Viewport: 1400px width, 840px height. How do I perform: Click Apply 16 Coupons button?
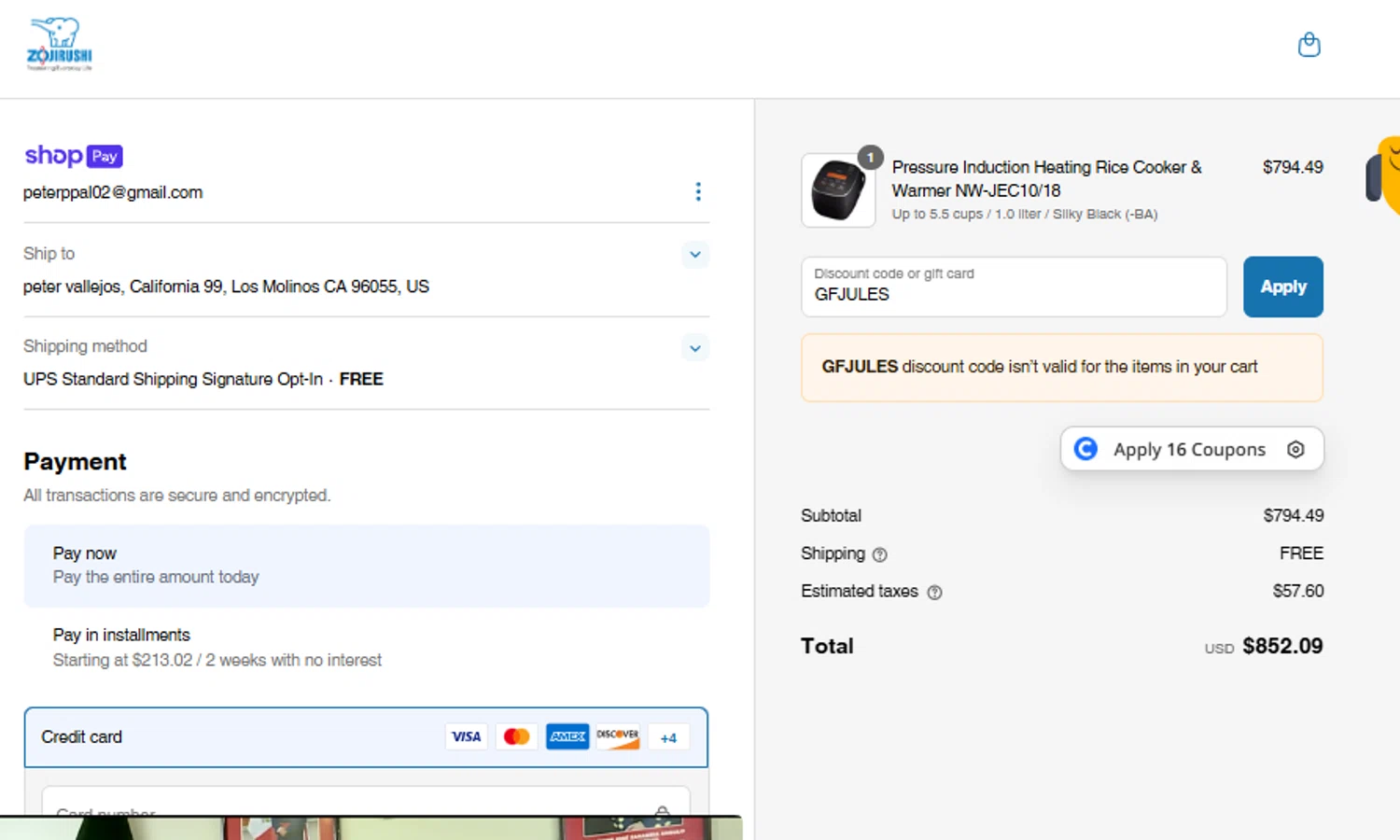[x=1191, y=449]
